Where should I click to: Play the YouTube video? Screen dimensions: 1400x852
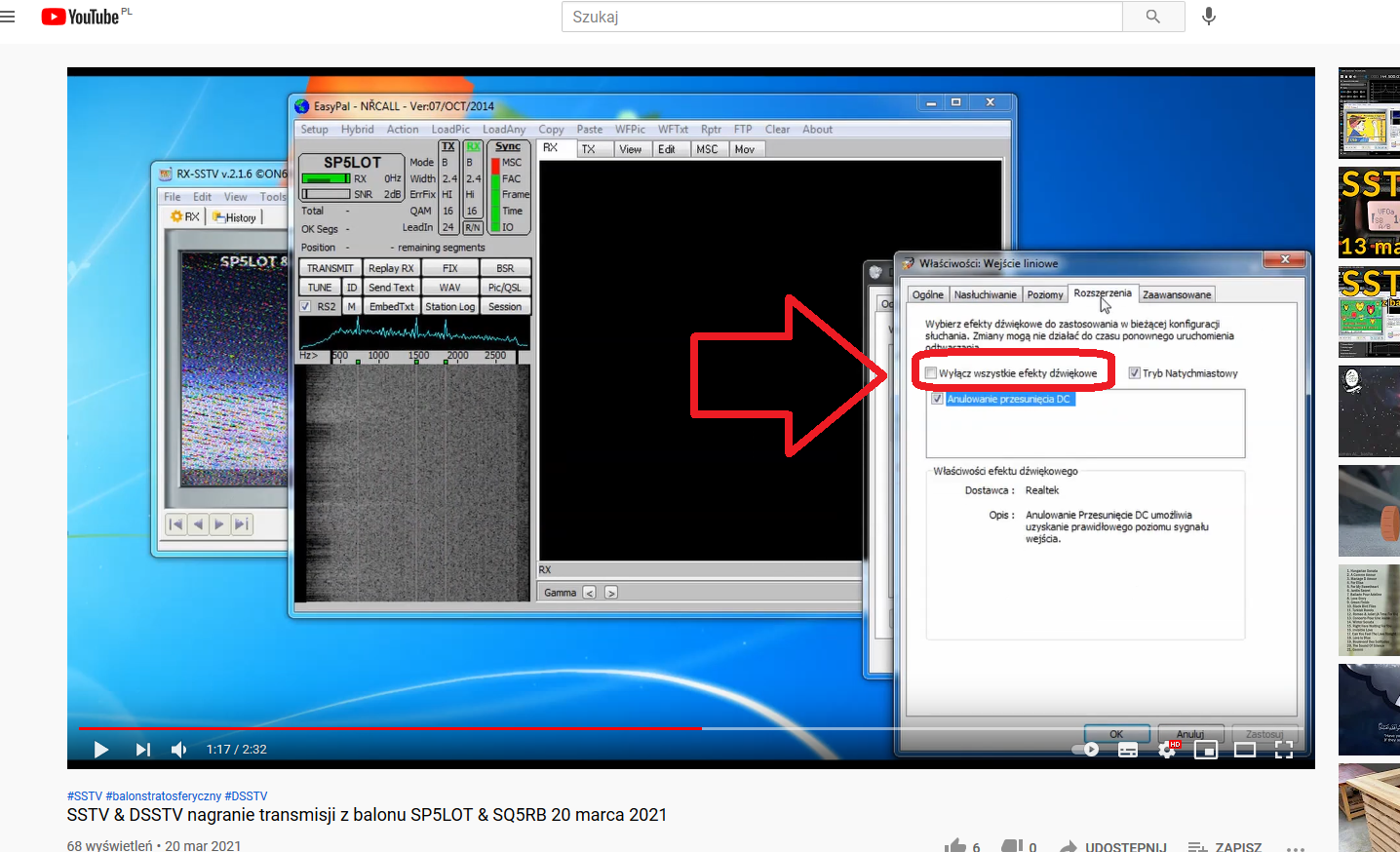100,749
